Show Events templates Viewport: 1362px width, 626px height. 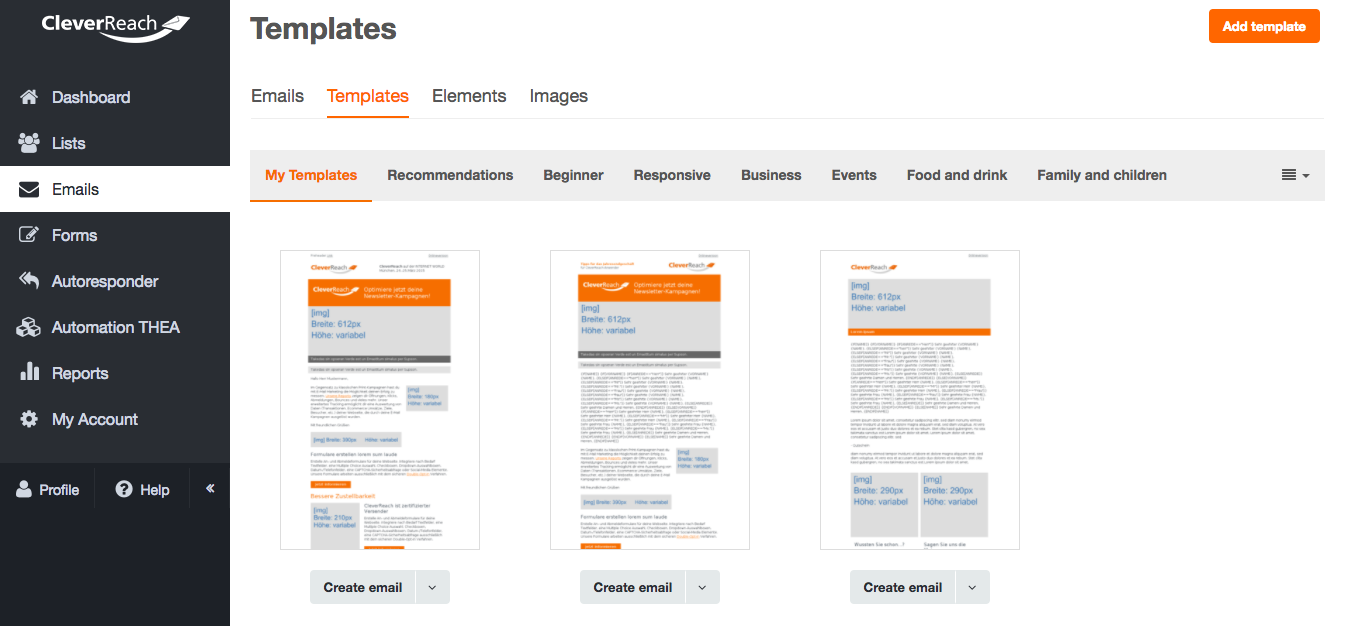tap(854, 175)
